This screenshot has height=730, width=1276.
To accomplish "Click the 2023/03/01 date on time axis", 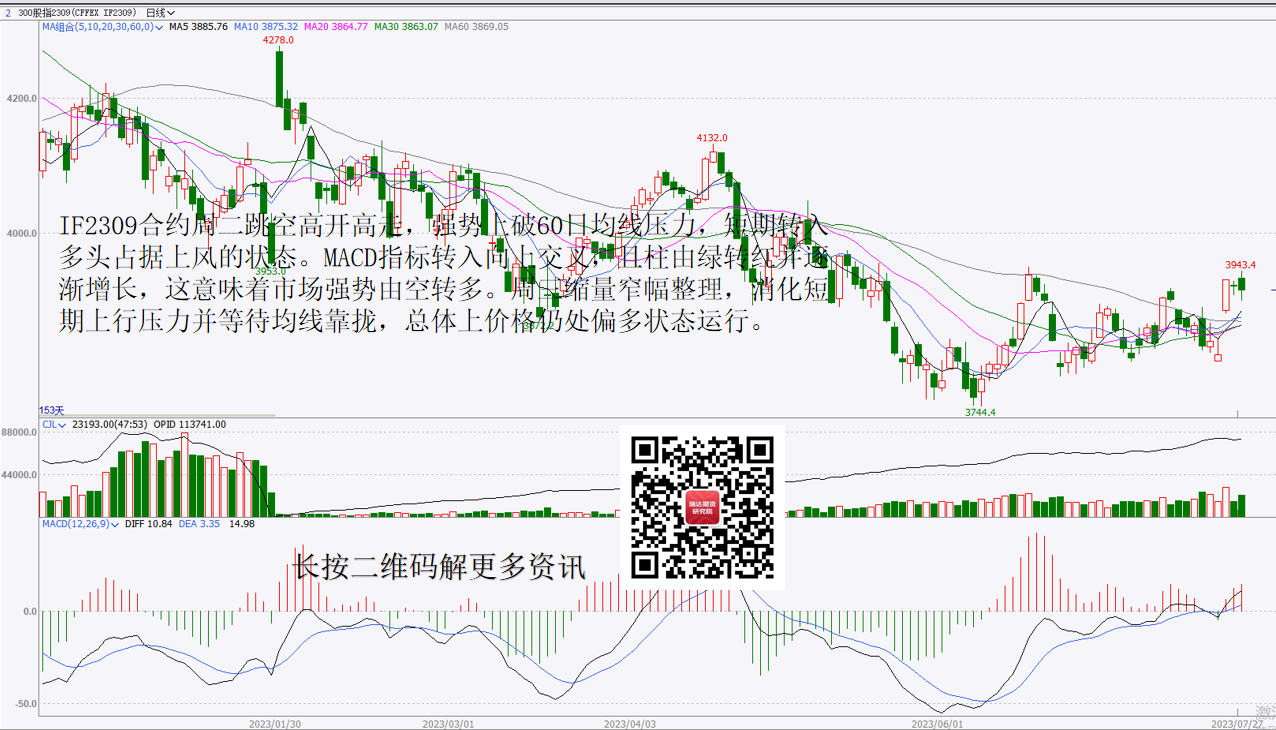I will (x=448, y=723).
